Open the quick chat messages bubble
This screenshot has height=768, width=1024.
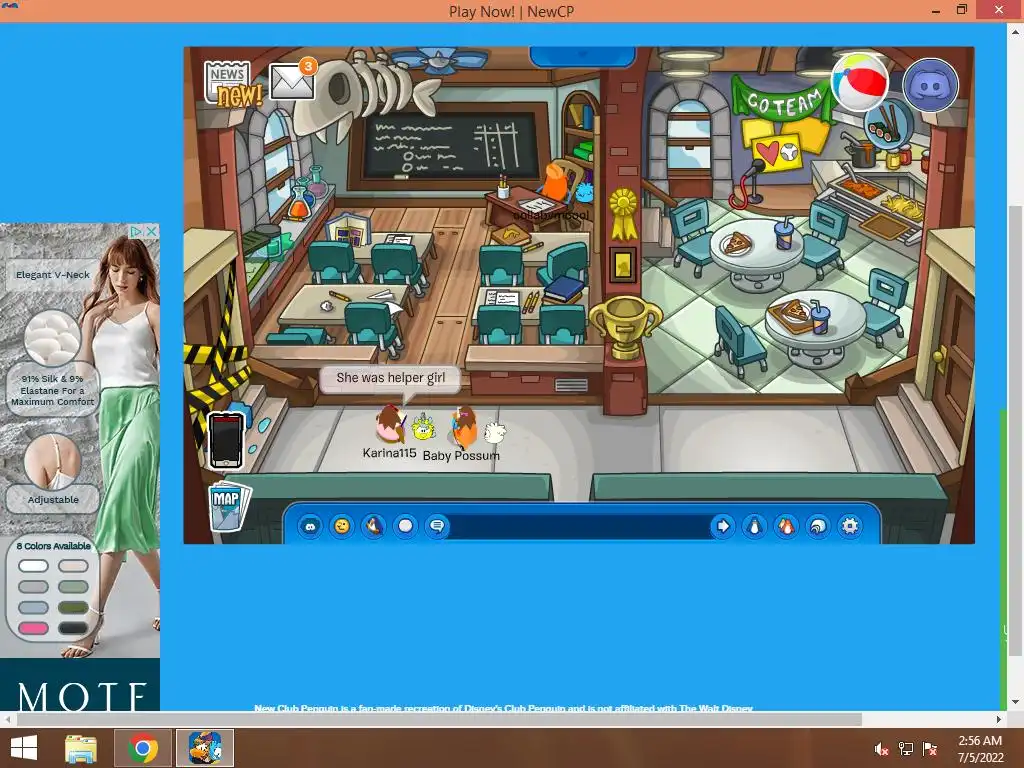tap(437, 526)
